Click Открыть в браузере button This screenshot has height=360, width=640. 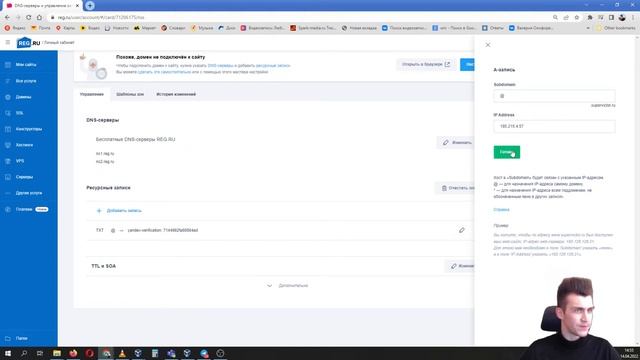tap(425, 64)
